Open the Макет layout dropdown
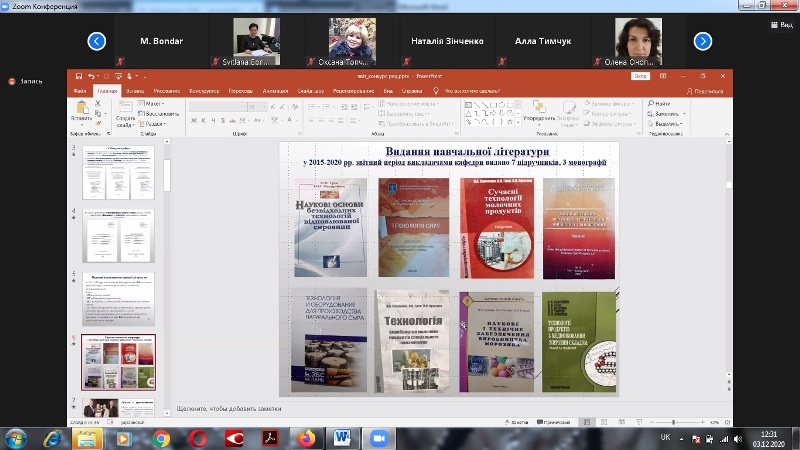 tap(153, 103)
